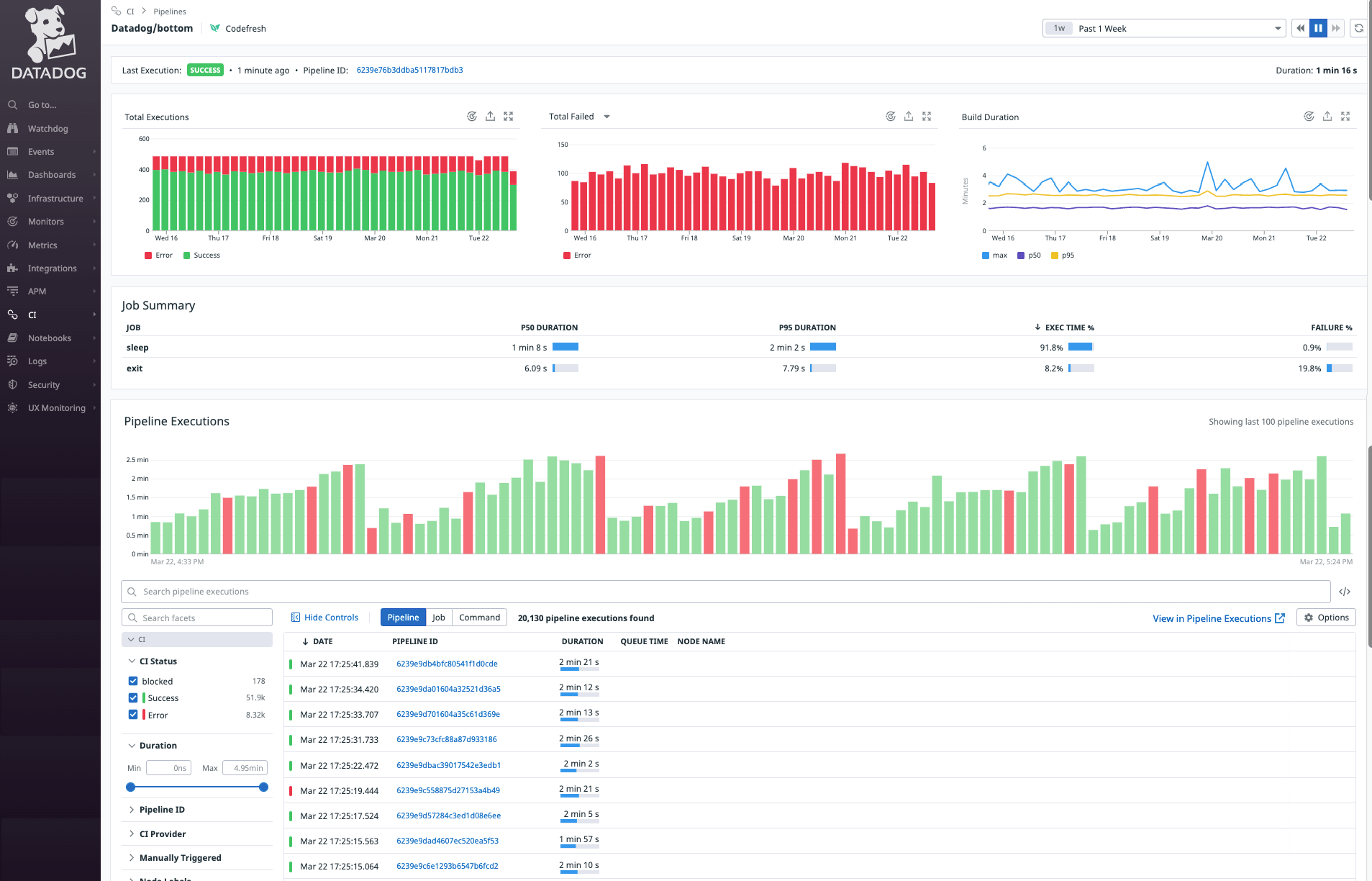This screenshot has width=1372, height=881.
Task: Open the APM section in sidebar
Action: 36,291
